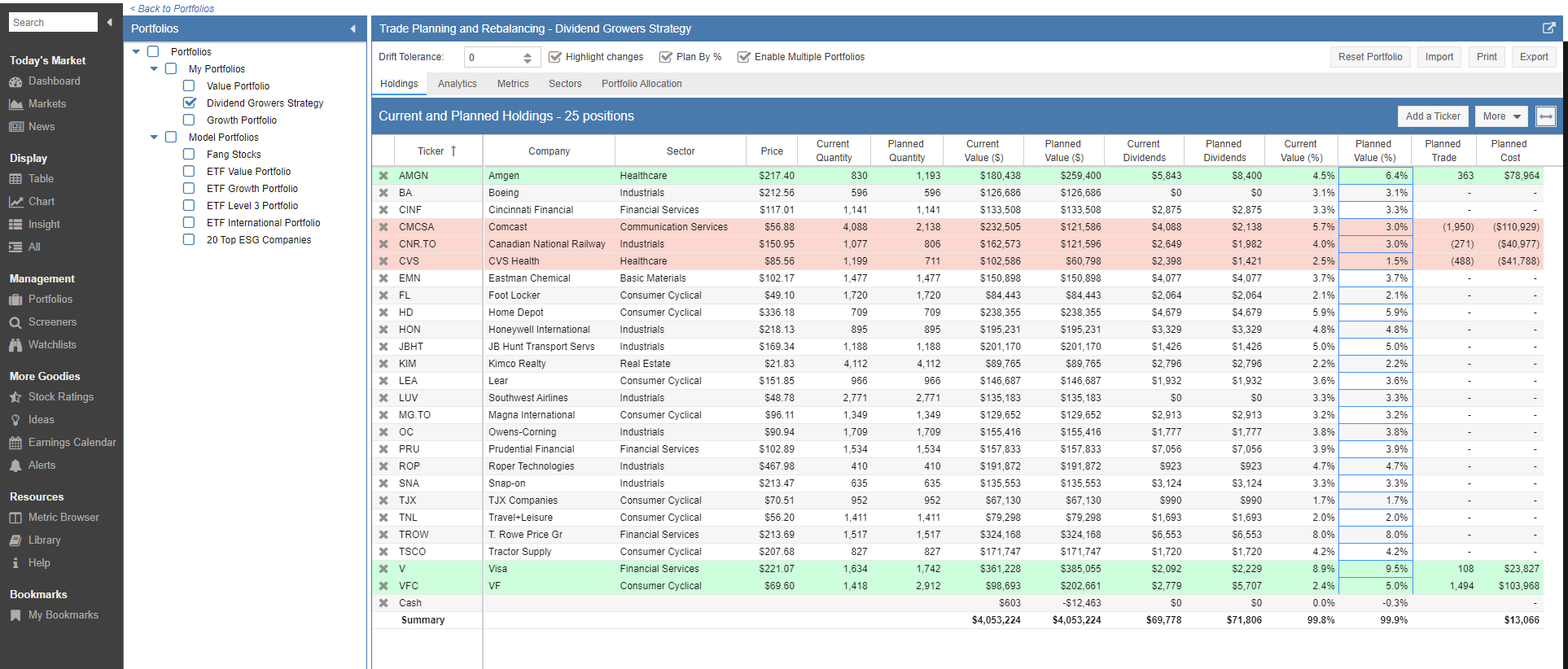Edit Visa Planned Value 9.5% cell

pos(1375,569)
